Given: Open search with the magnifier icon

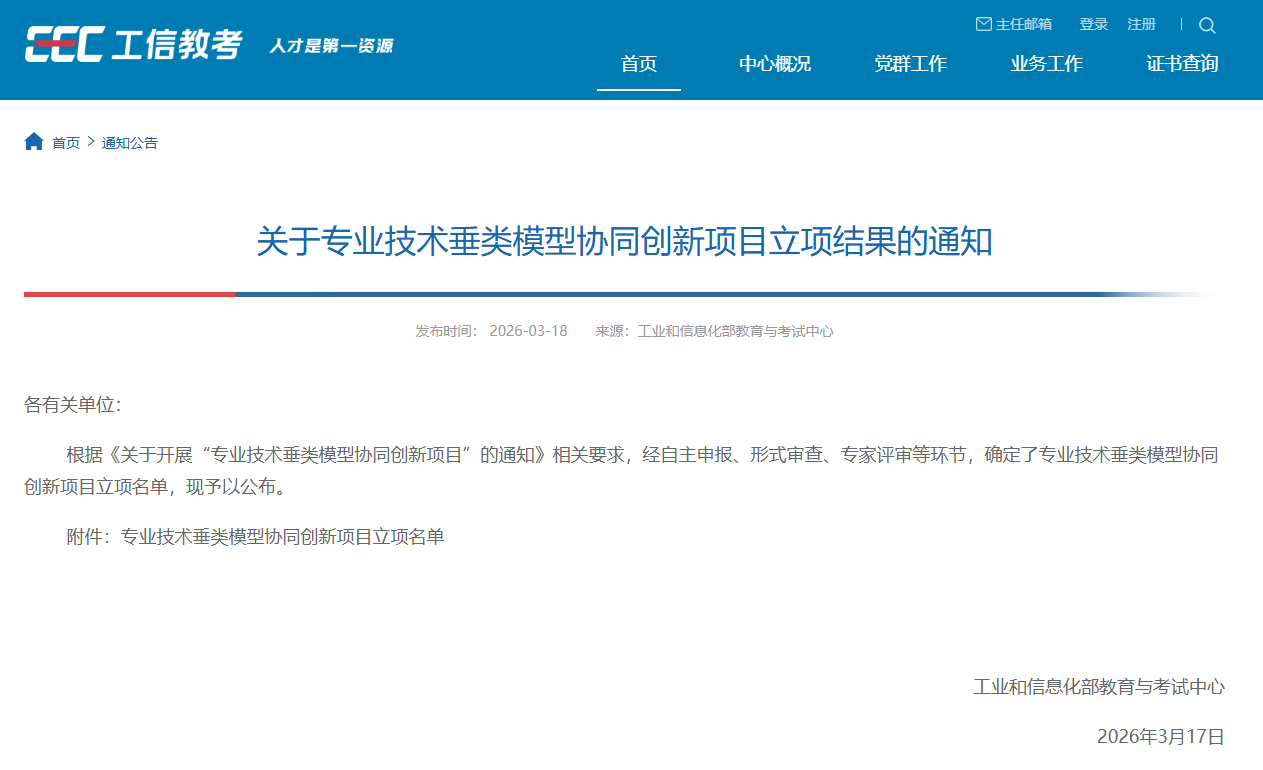Looking at the screenshot, I should (1207, 25).
